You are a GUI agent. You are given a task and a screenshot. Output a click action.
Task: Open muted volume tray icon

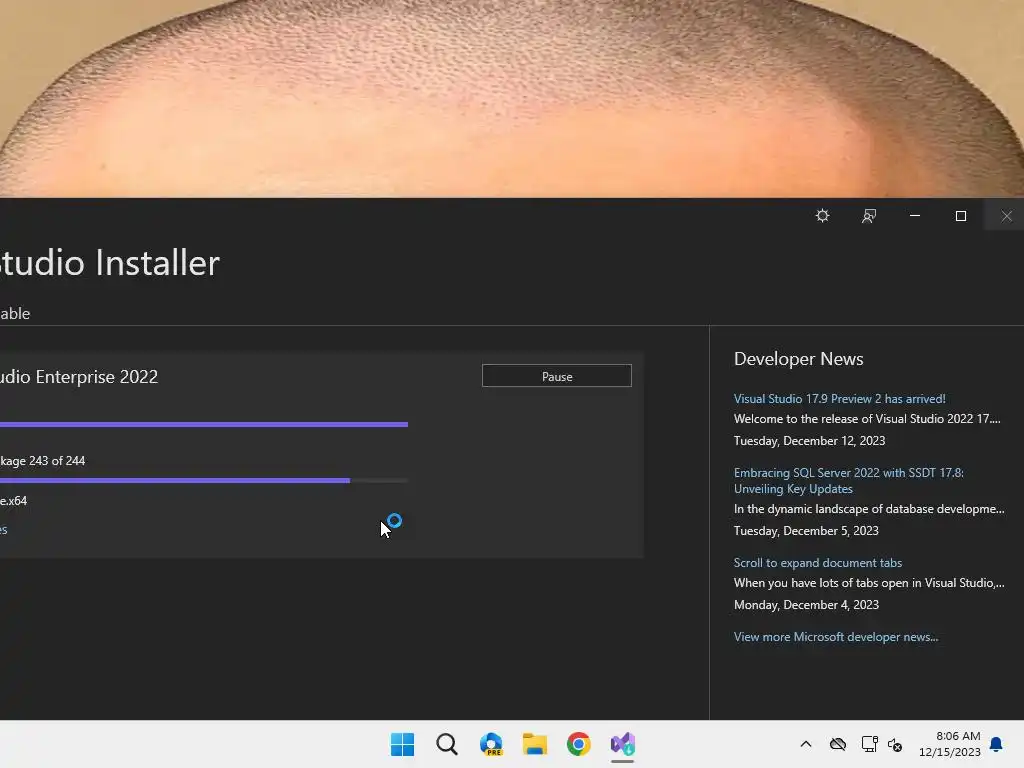(x=895, y=744)
